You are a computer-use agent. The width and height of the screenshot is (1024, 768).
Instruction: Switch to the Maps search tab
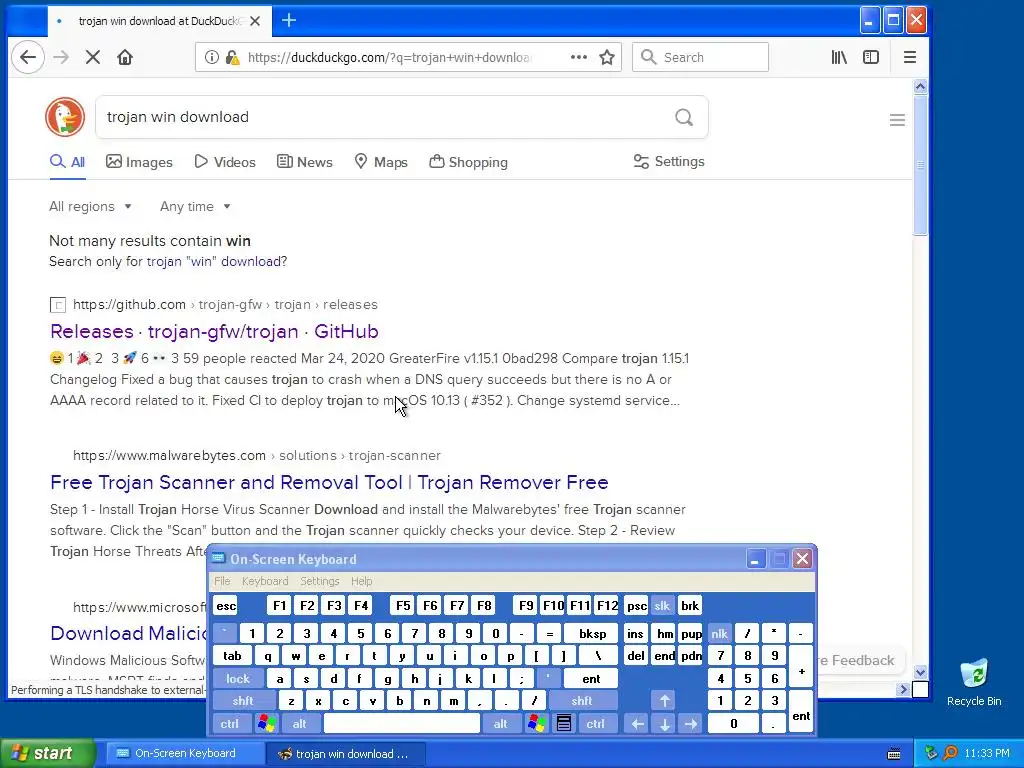pos(381,162)
